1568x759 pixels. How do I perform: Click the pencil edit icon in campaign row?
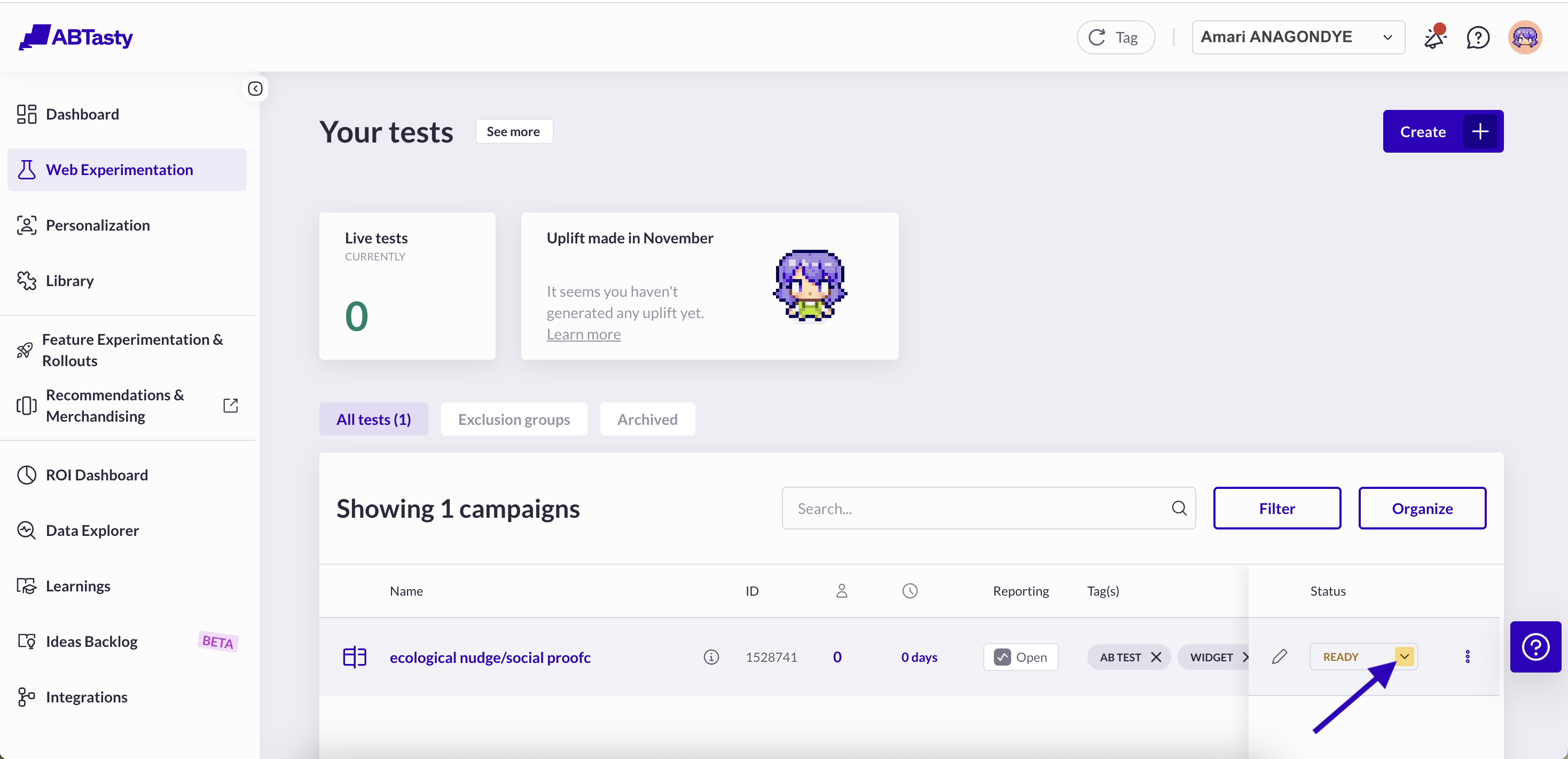pos(1280,657)
